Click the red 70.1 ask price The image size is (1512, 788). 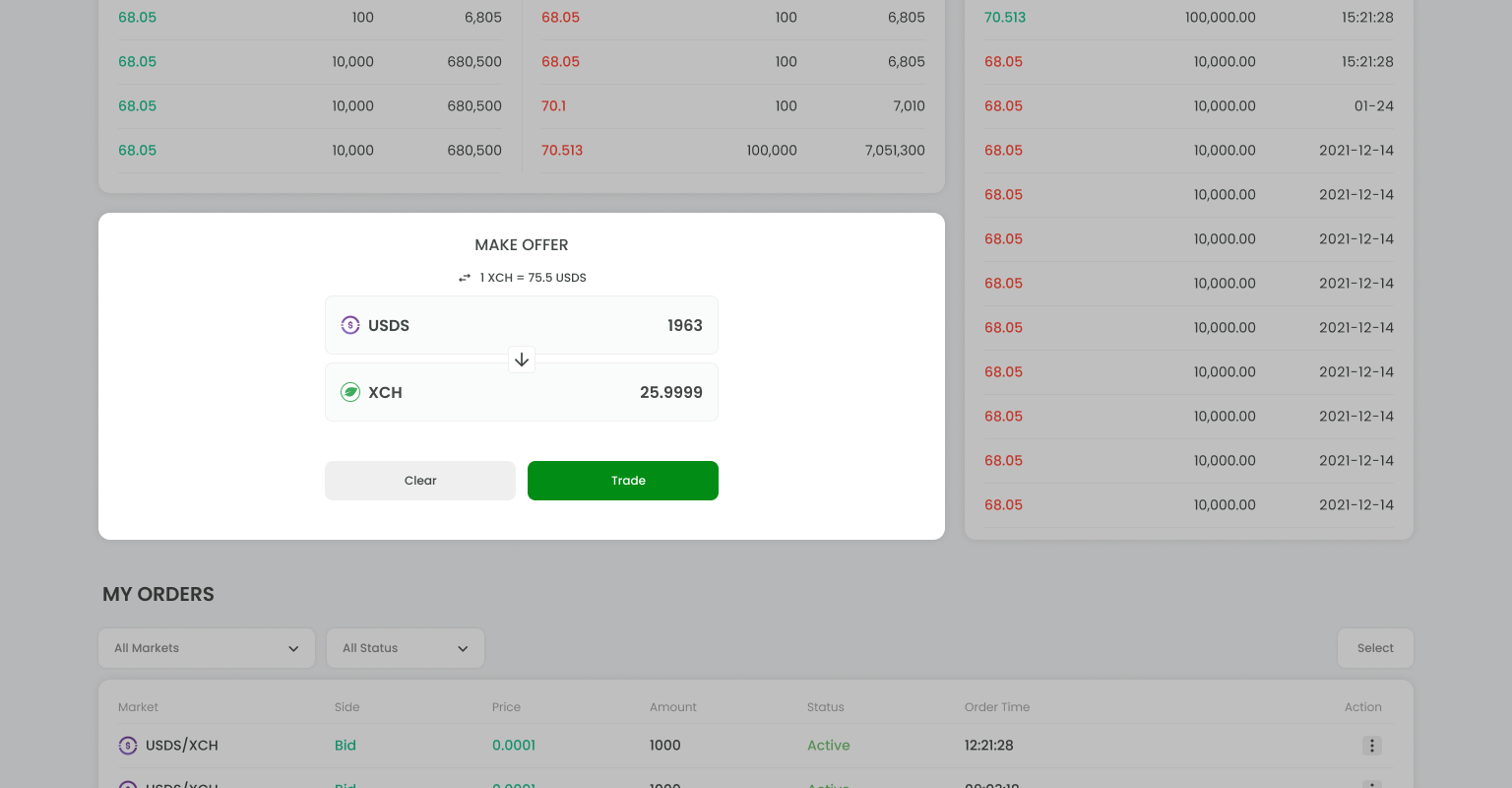pos(553,106)
